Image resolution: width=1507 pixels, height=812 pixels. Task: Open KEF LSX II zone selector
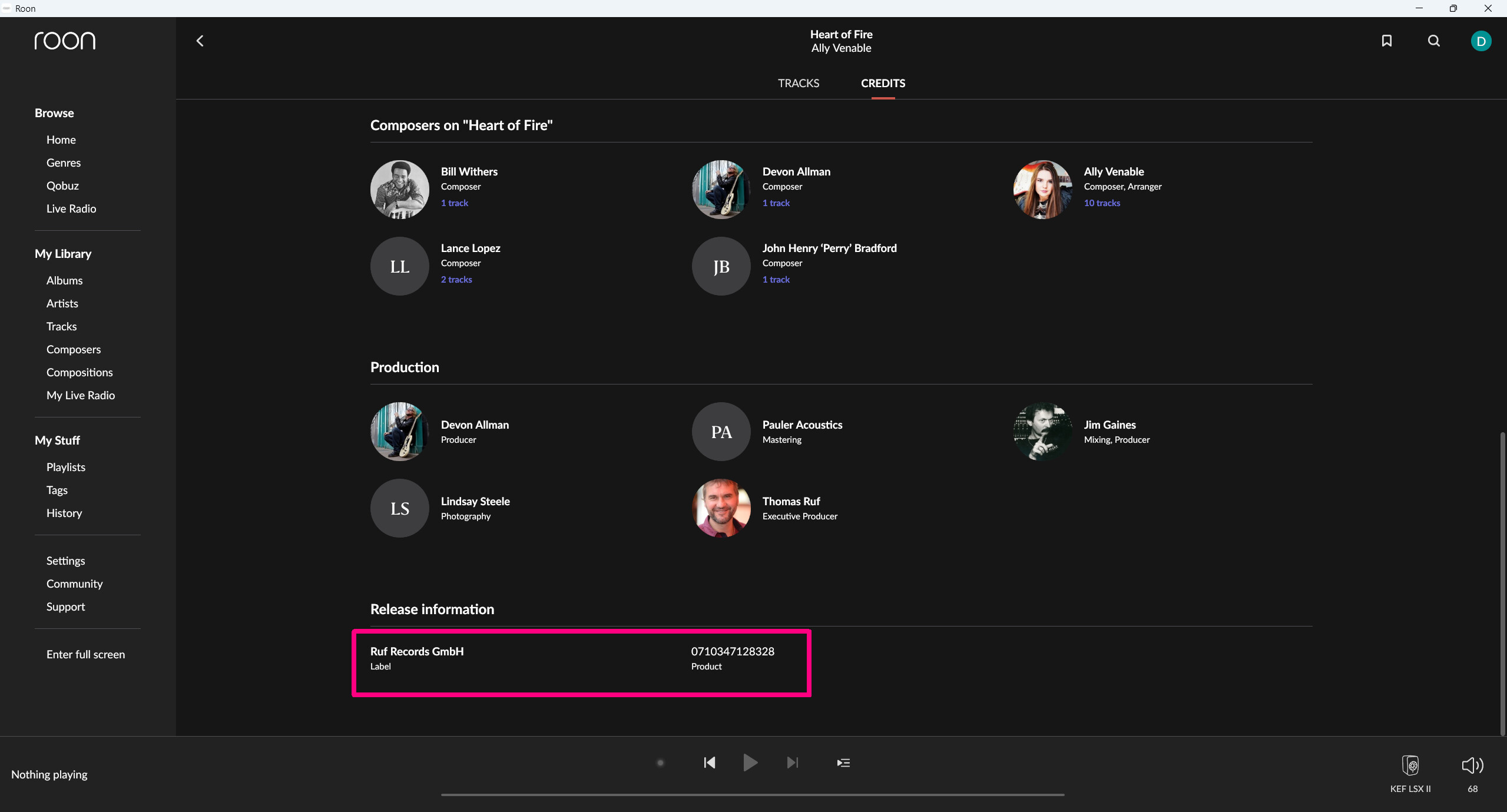click(x=1410, y=765)
